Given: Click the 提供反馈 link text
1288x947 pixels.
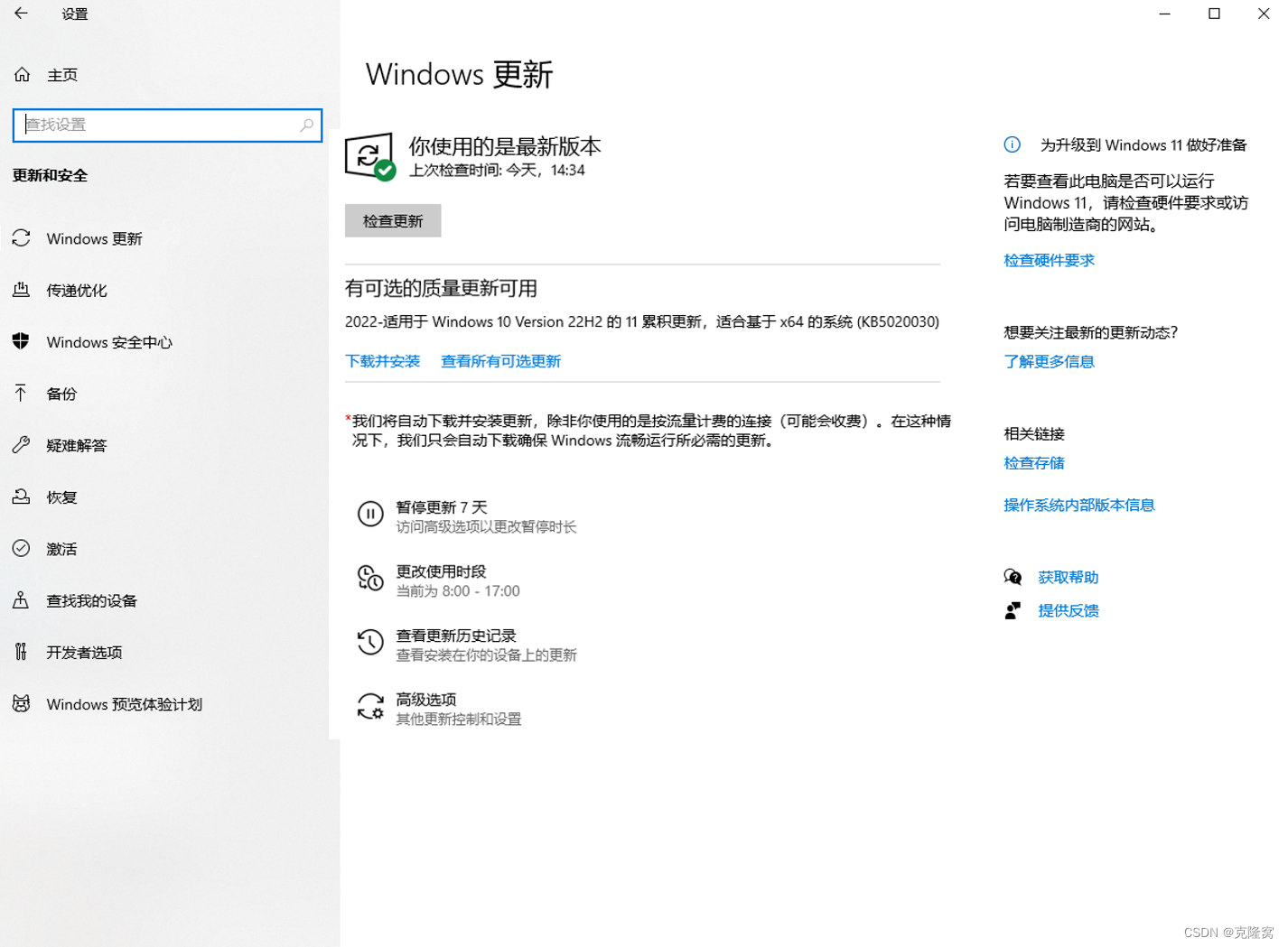Looking at the screenshot, I should pyautogui.click(x=1069, y=610).
